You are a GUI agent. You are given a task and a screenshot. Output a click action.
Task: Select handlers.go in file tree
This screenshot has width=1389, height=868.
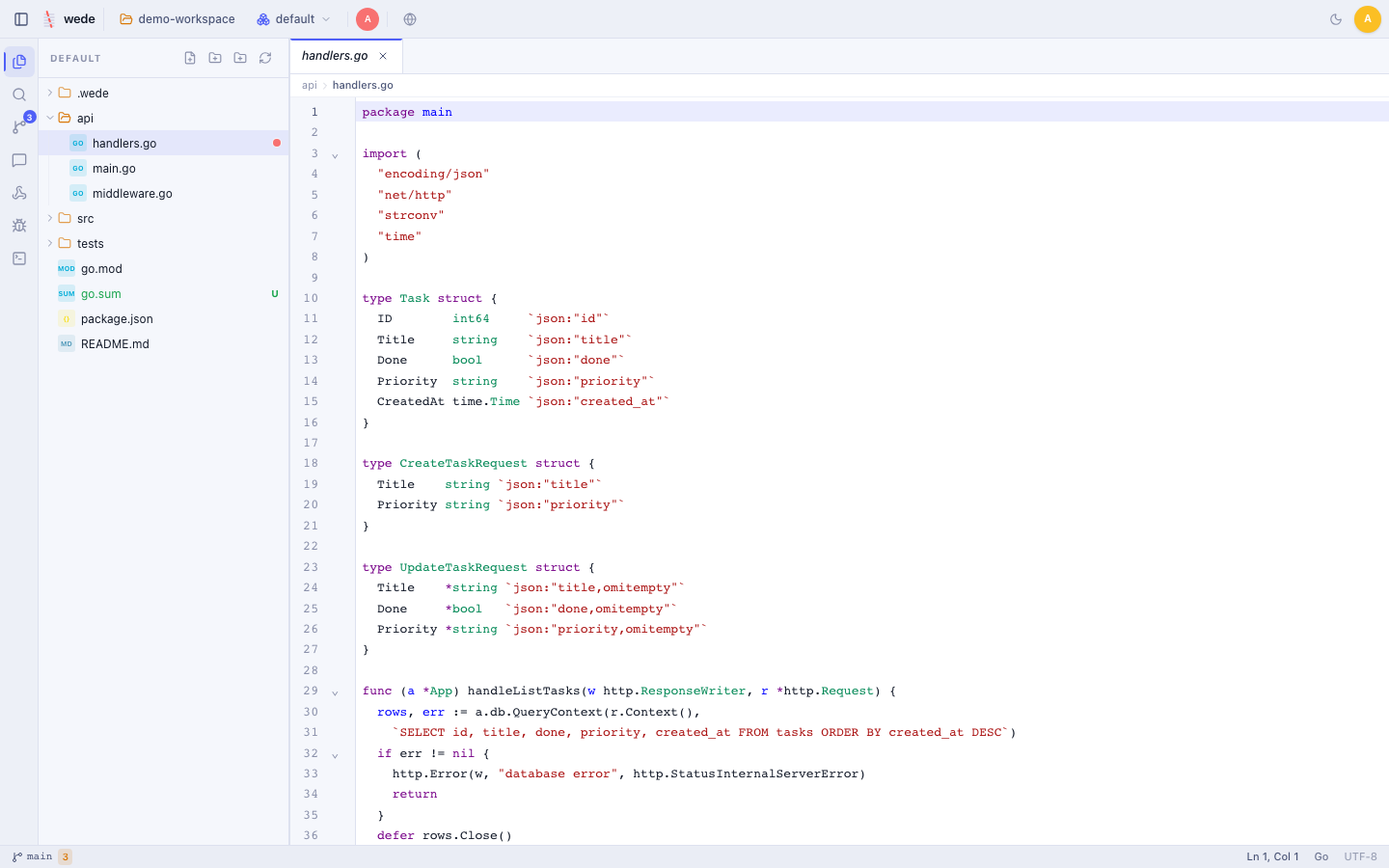tap(164, 143)
